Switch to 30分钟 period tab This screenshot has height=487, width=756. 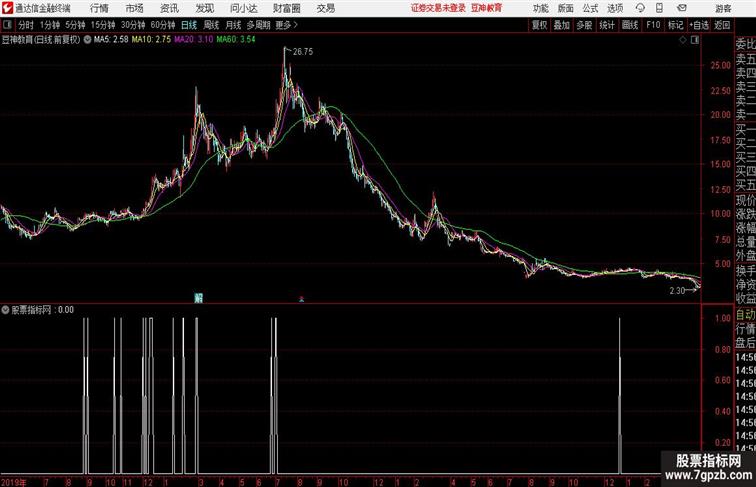point(133,25)
